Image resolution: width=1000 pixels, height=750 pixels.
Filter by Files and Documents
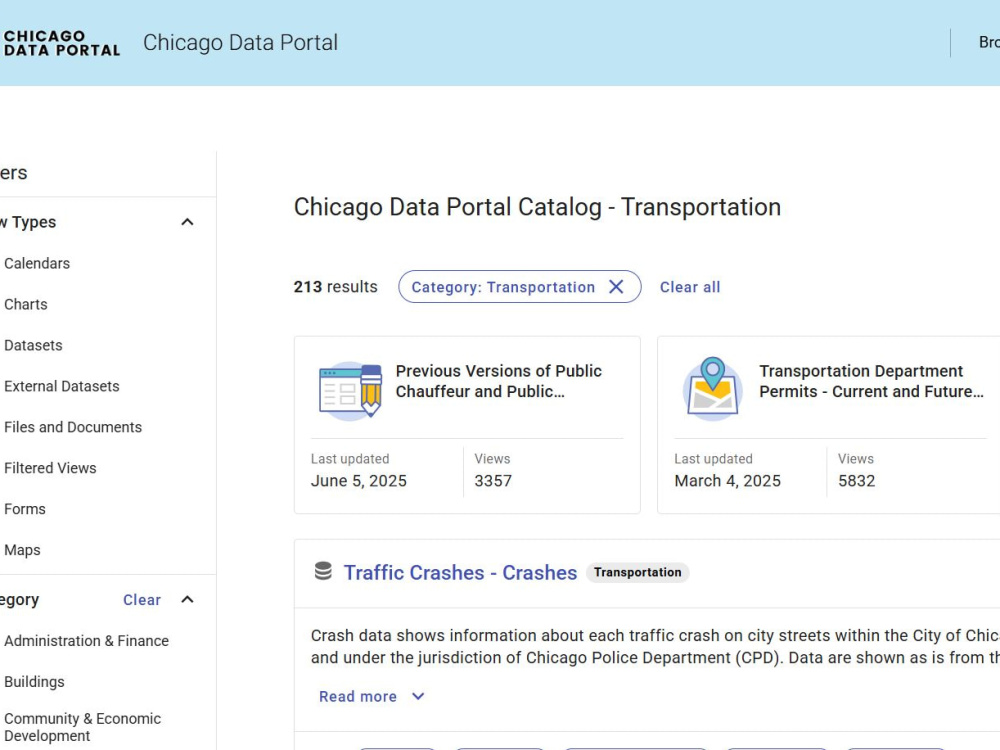pos(73,427)
